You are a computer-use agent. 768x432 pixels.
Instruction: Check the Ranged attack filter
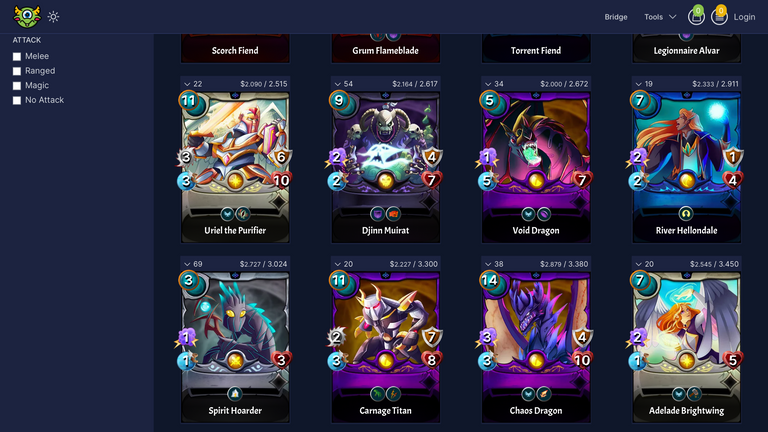click(17, 71)
